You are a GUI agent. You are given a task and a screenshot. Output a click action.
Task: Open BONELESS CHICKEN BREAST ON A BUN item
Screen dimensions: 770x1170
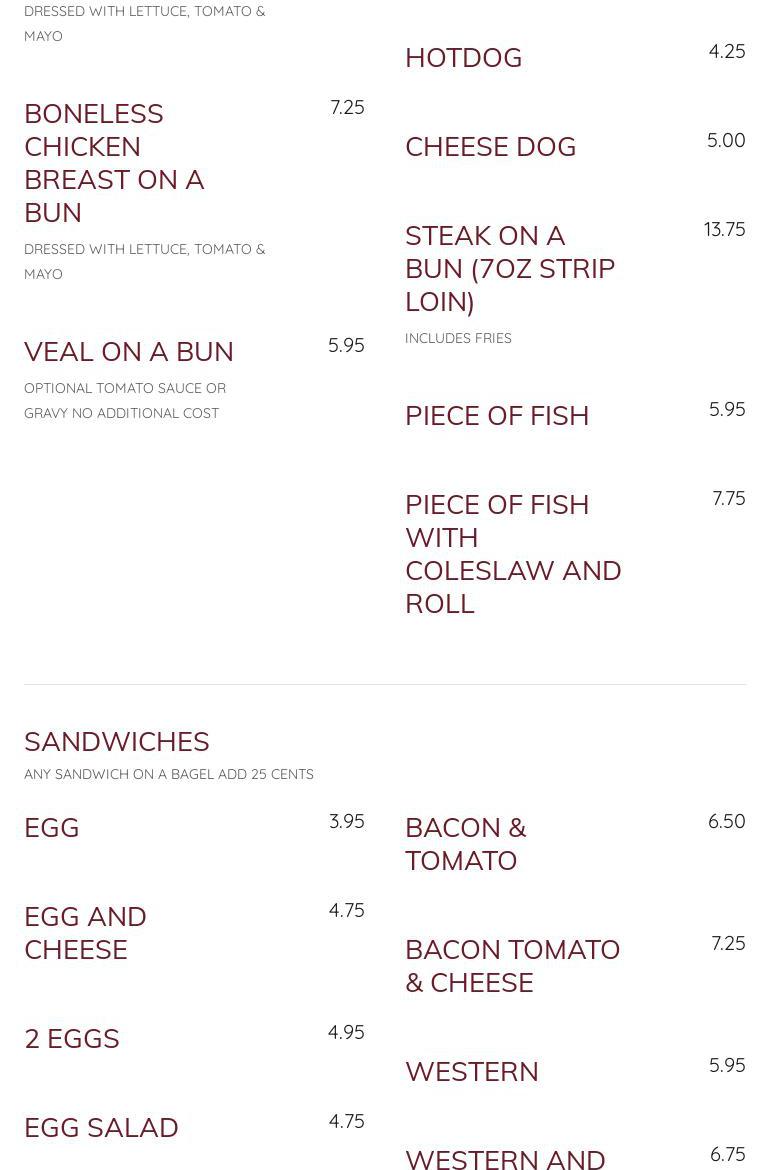tap(114, 163)
